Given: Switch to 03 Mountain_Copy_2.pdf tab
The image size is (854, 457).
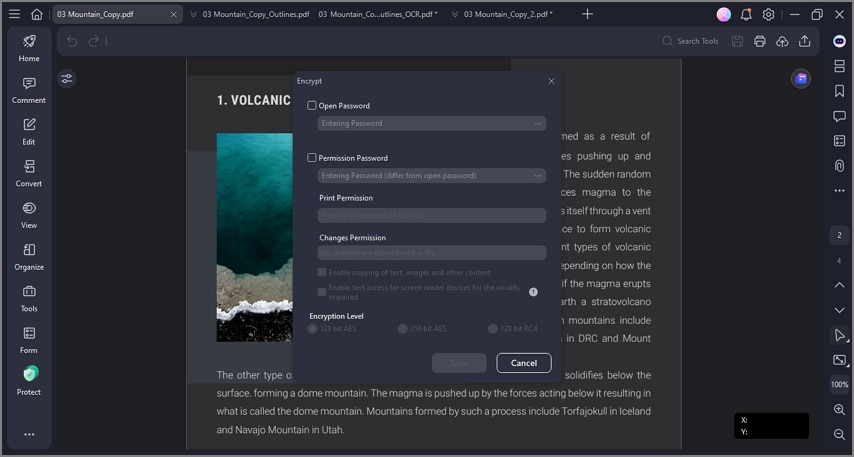Looking at the screenshot, I should point(508,15).
